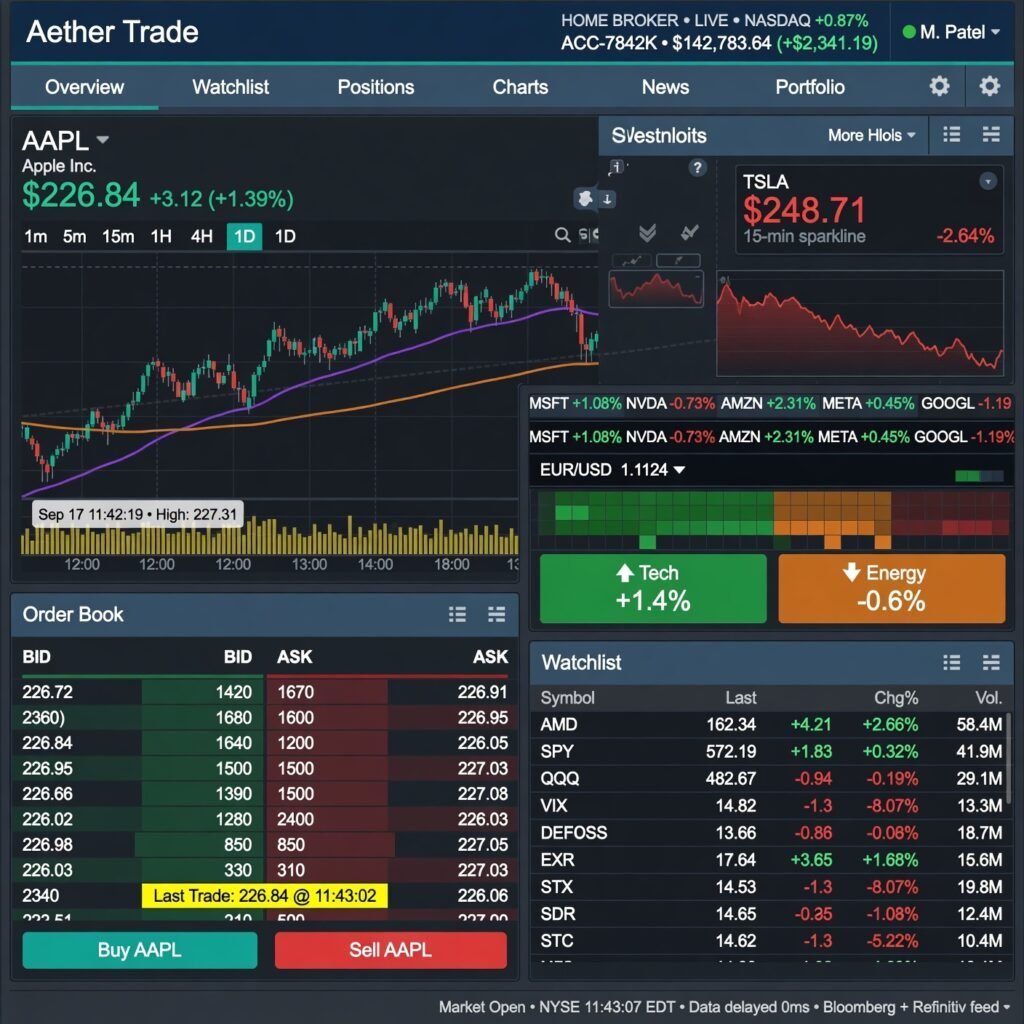Open the AAPL symbol dropdown

pyautogui.click(x=103, y=140)
